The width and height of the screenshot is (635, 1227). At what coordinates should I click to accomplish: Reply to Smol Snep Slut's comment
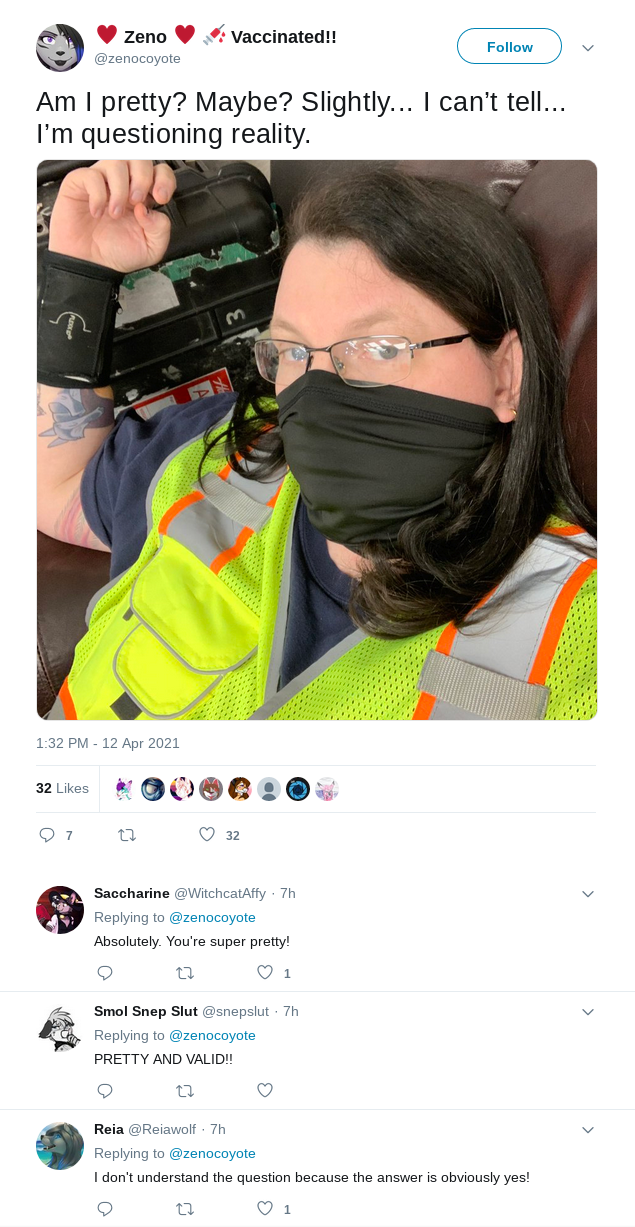(x=105, y=1090)
